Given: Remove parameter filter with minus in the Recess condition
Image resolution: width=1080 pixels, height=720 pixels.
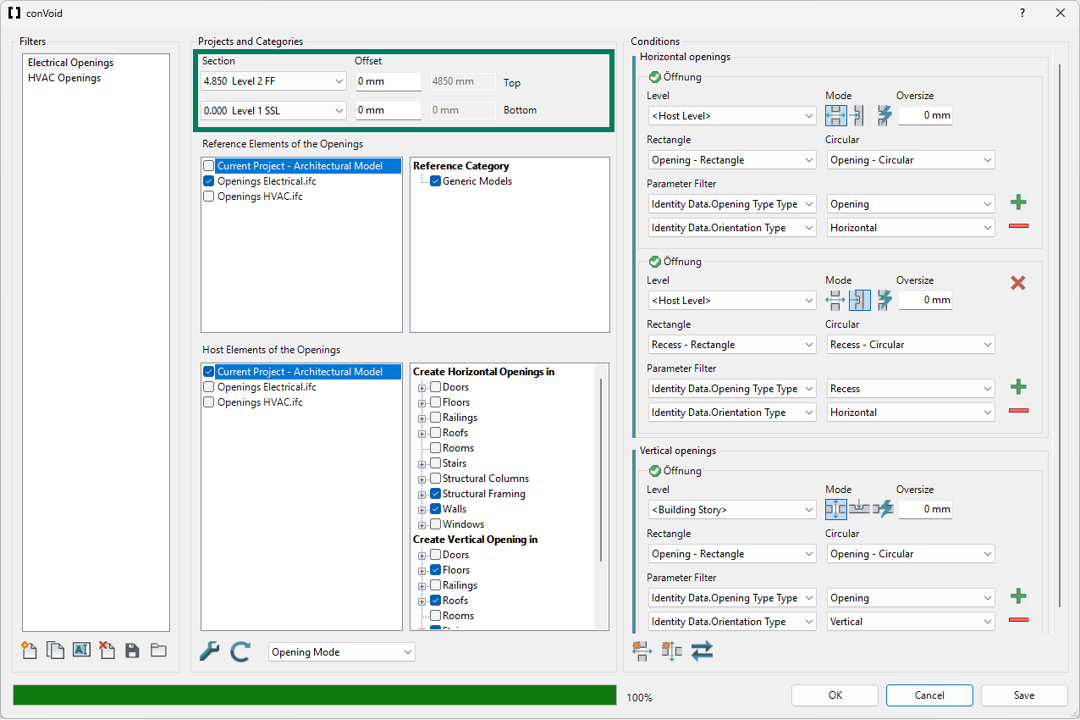Looking at the screenshot, I should (1018, 411).
